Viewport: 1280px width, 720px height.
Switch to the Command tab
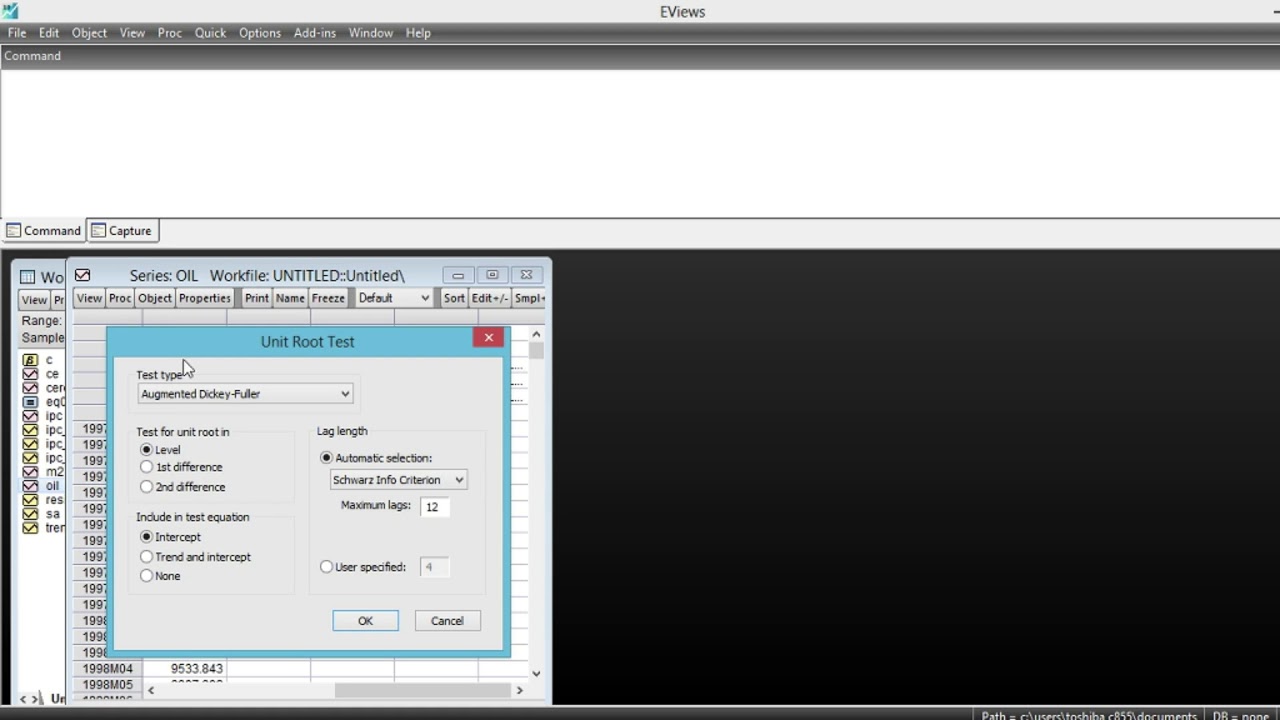click(43, 231)
